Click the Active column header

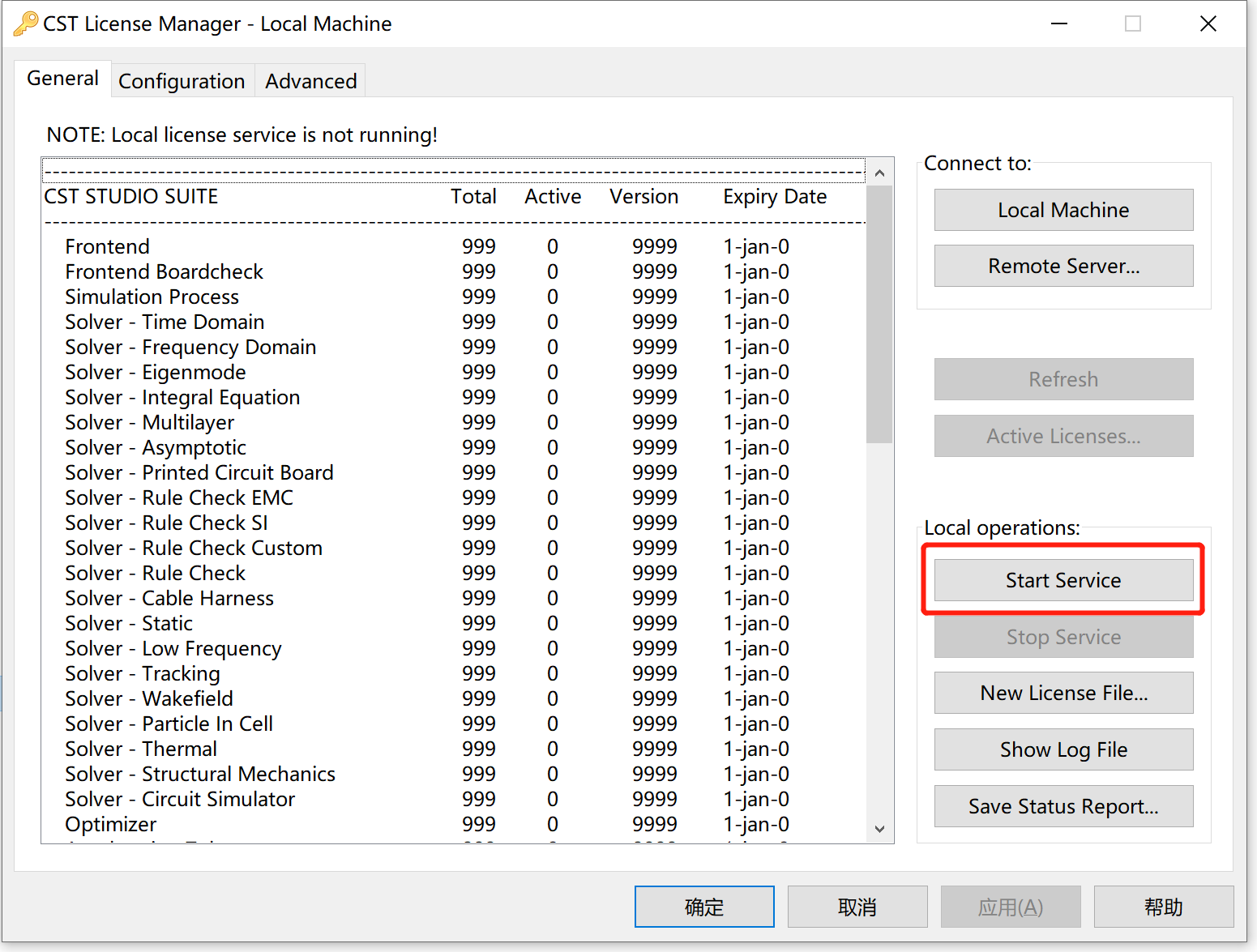pos(553,197)
